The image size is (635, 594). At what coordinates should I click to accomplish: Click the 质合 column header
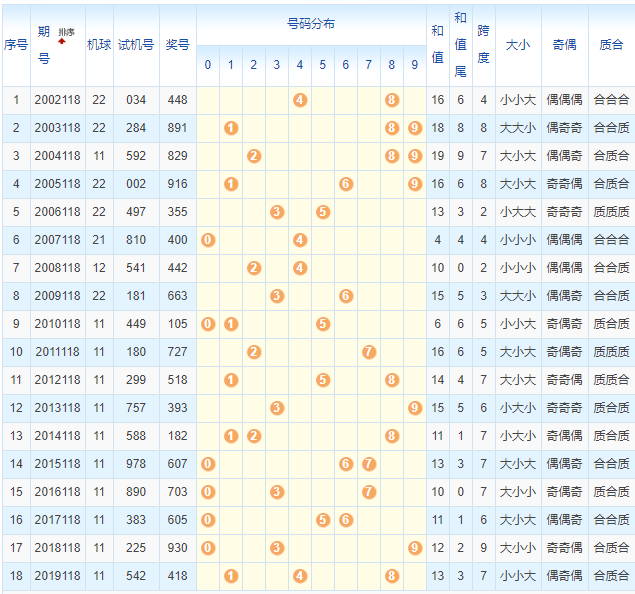pos(611,45)
